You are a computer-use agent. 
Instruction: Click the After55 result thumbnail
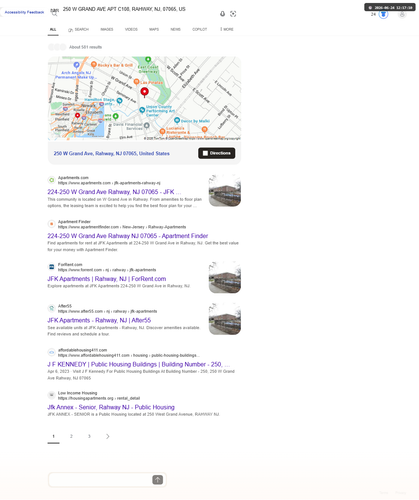(225, 319)
